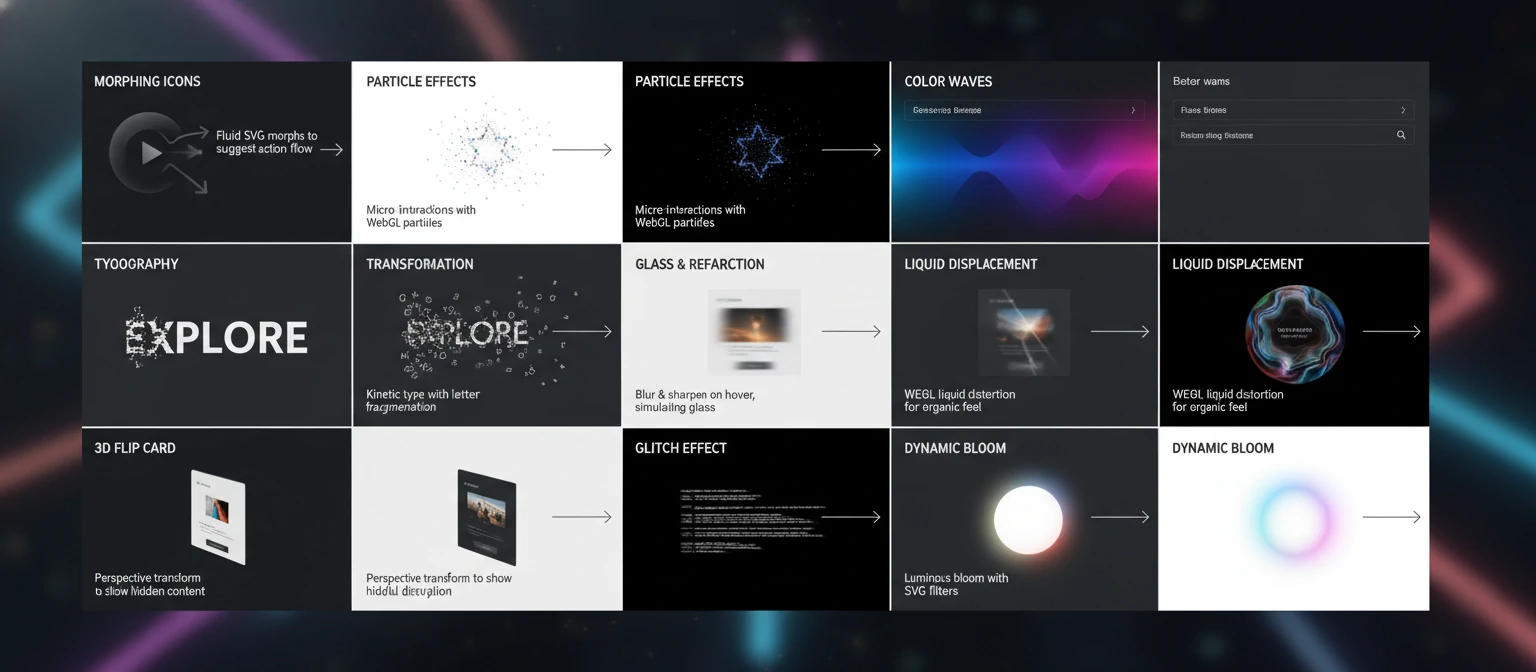Open the chevron dropdown in Color Waves card
The height and width of the screenshot is (672, 1536).
1133,110
